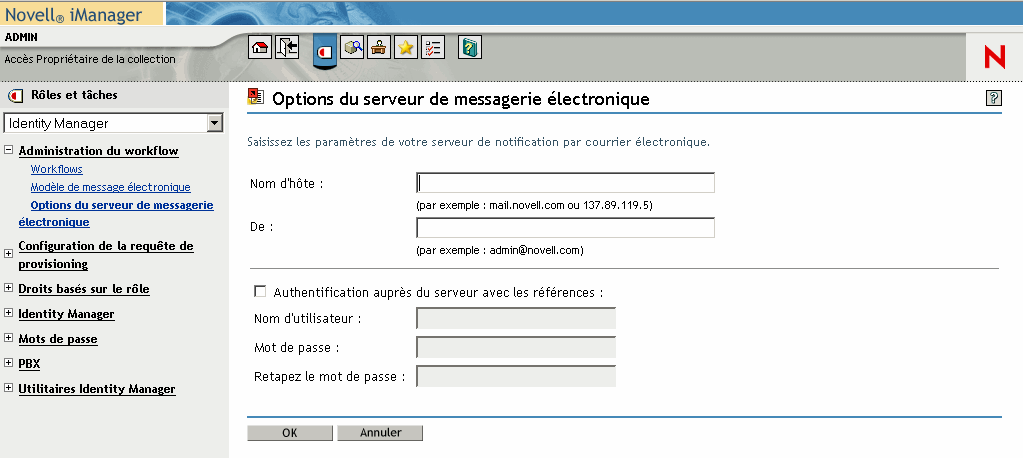This screenshot has height=458, width=1023.
Task: Click the Nom d'utilisateur input field
Action: pos(516,318)
